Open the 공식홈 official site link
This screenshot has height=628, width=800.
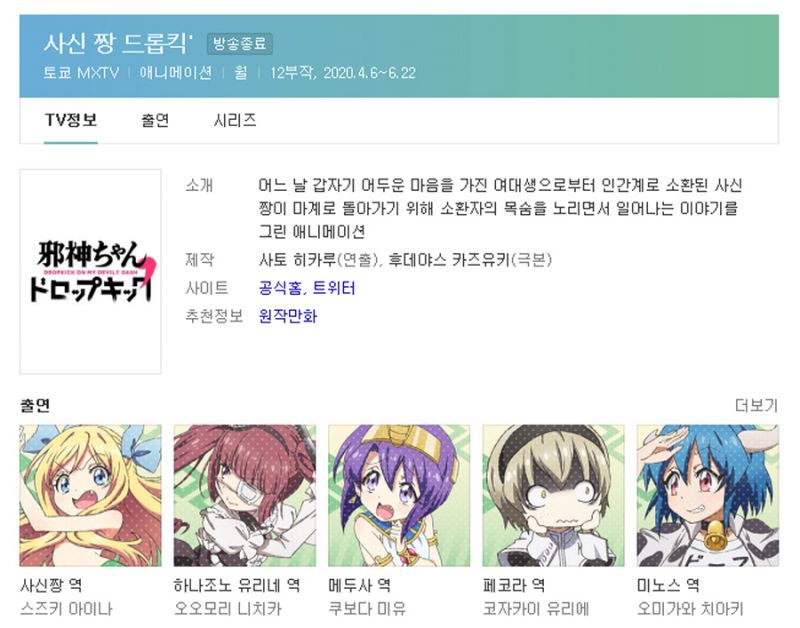point(280,288)
